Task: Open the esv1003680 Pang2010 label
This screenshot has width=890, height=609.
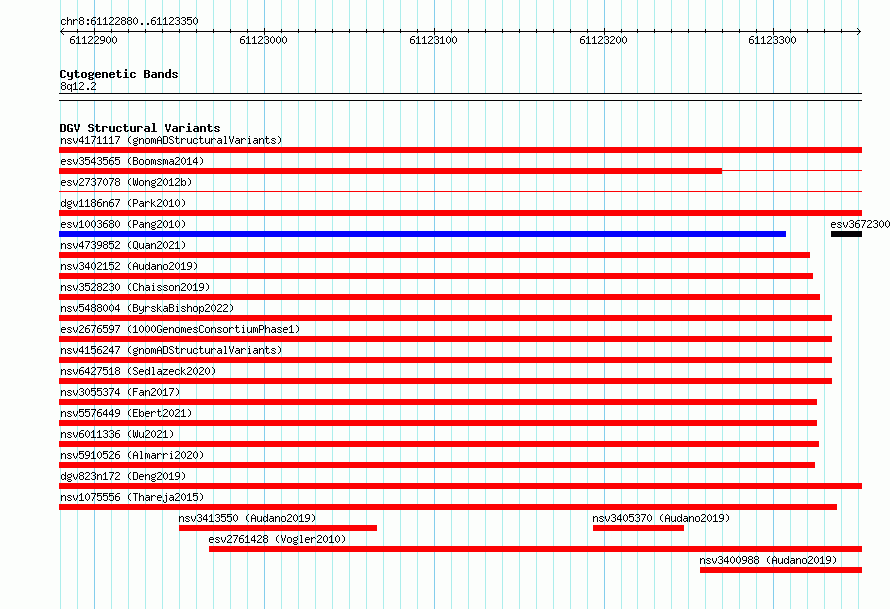Action: coord(123,224)
